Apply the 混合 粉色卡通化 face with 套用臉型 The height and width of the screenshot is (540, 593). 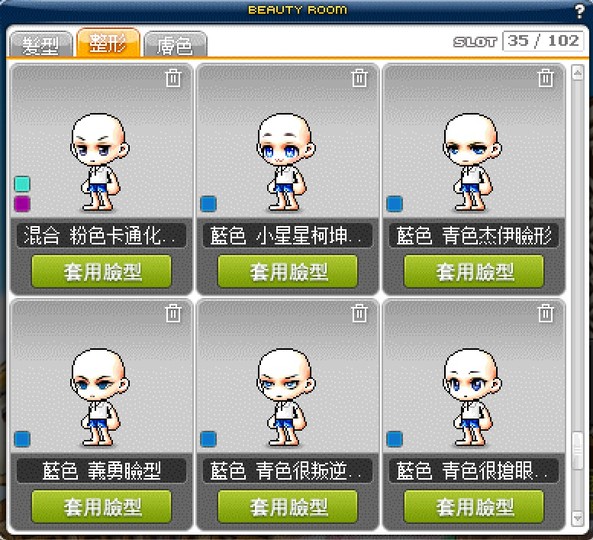coord(102,272)
